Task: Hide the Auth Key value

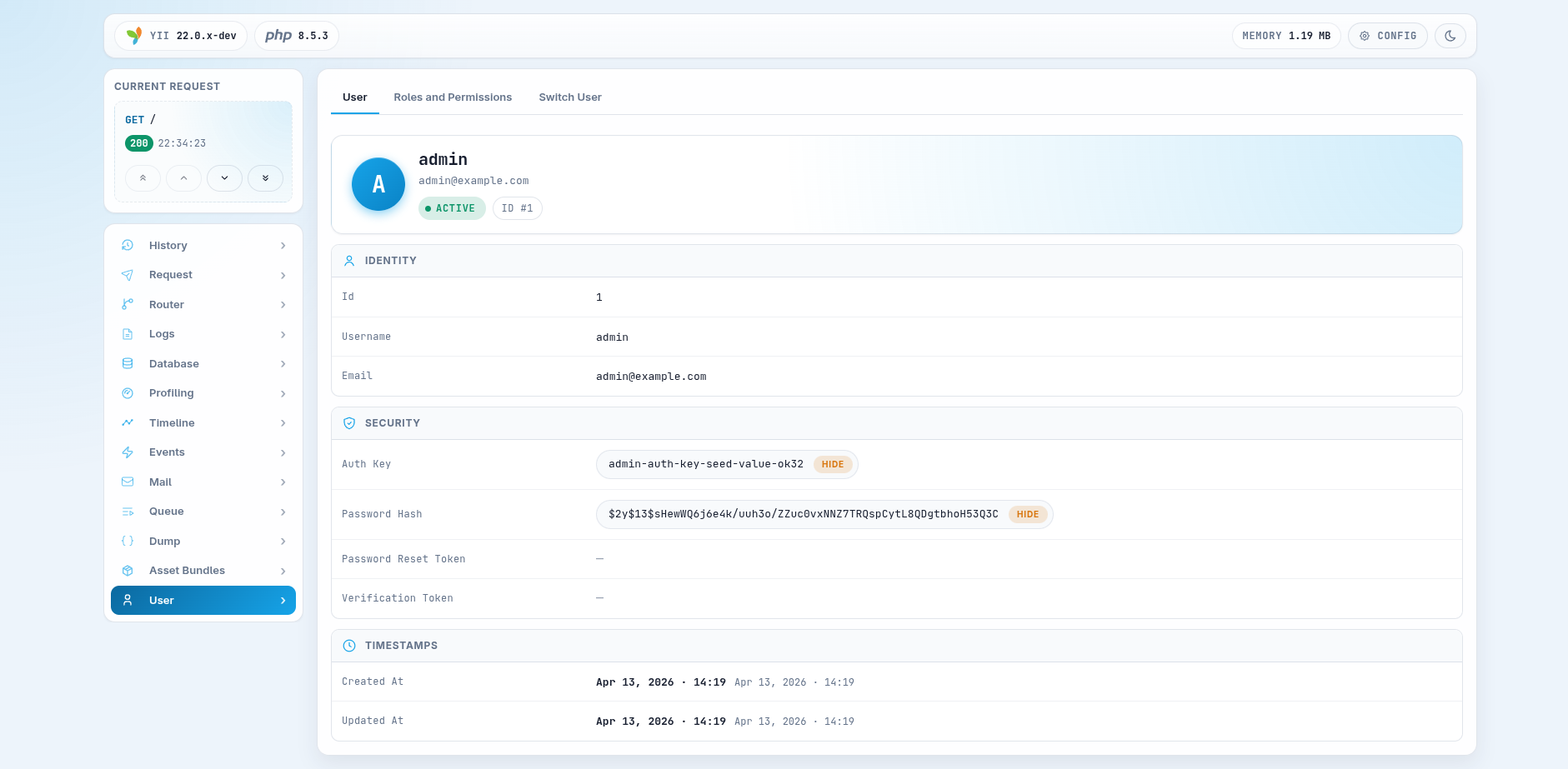Action: tap(833, 464)
